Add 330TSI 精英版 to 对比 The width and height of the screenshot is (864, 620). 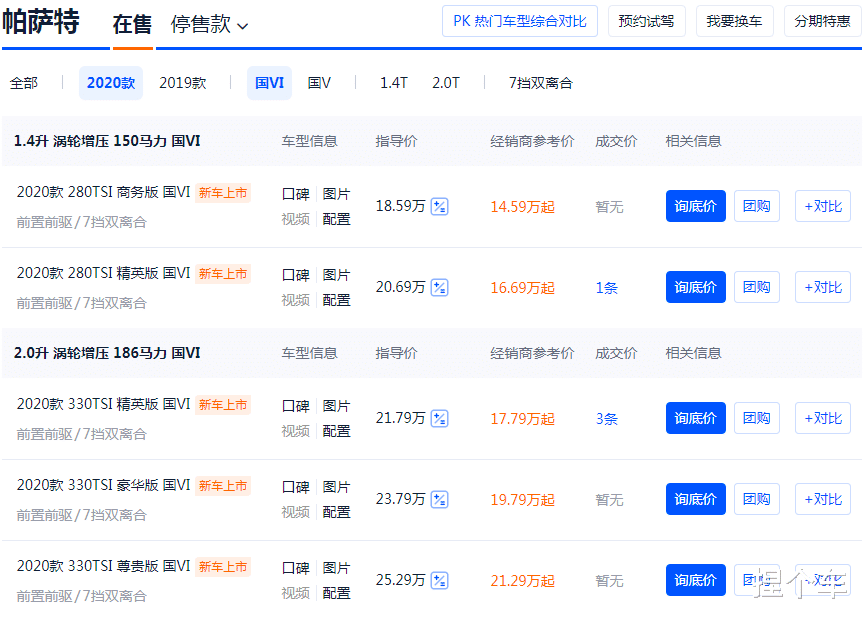click(x=823, y=418)
